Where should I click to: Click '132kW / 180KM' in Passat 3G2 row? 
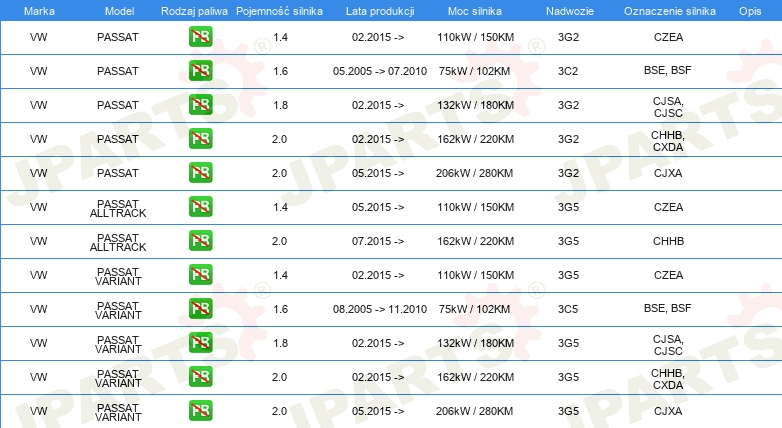[x=475, y=105]
